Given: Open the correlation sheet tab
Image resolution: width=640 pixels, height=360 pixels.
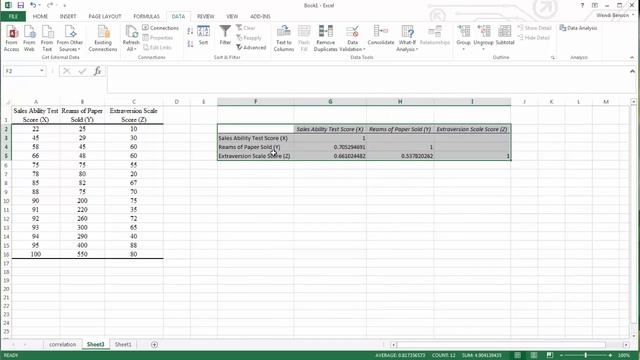Looking at the screenshot, I should point(62,344).
